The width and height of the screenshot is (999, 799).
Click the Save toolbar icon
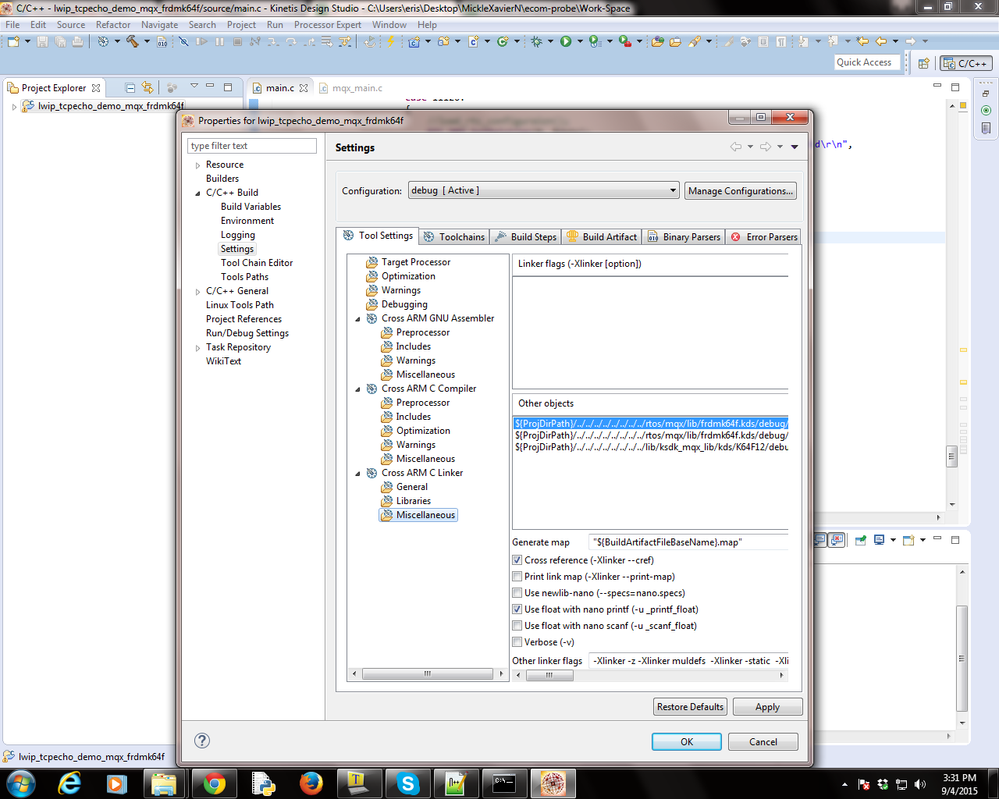click(43, 42)
